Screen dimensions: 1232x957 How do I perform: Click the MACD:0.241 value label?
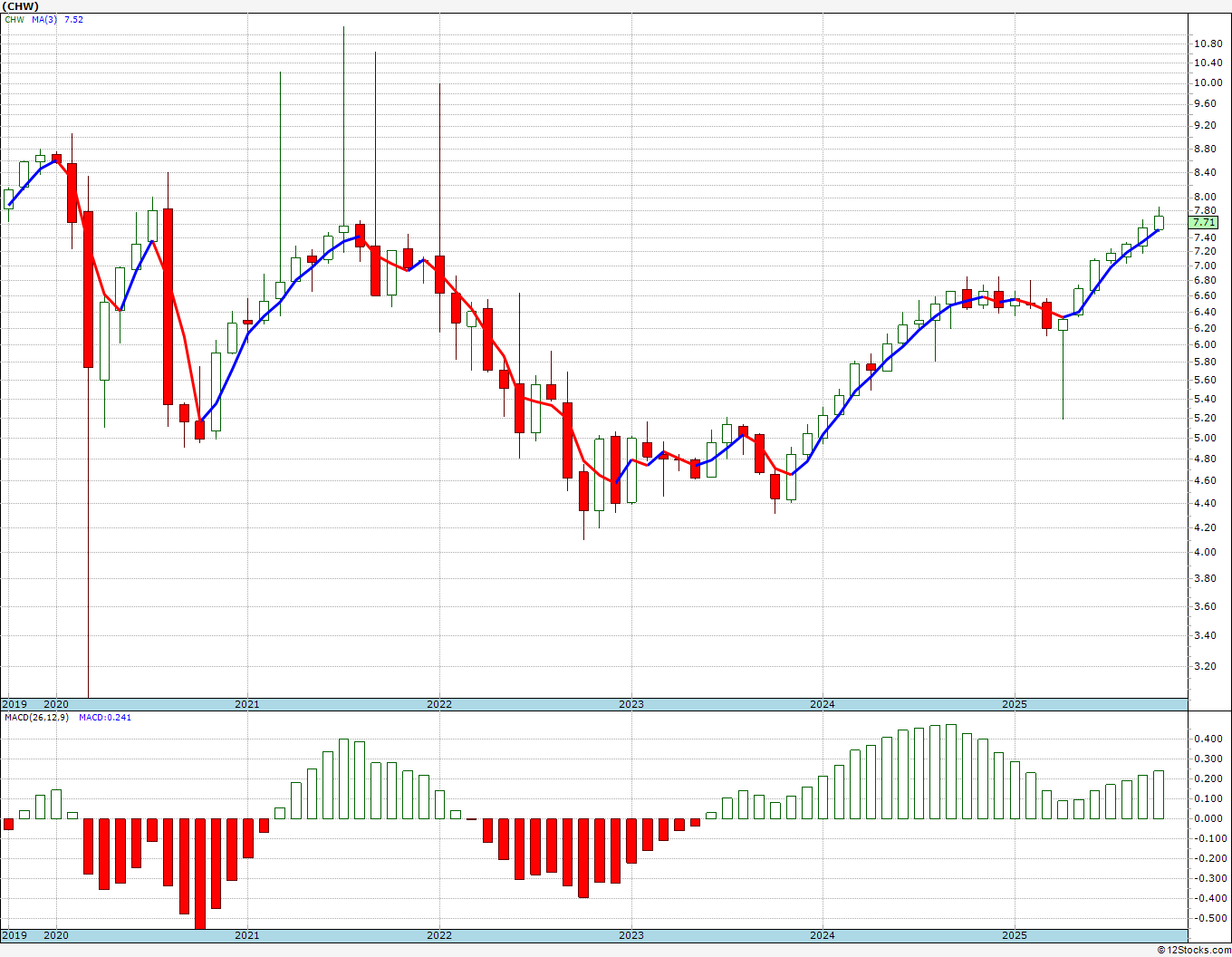[104, 718]
